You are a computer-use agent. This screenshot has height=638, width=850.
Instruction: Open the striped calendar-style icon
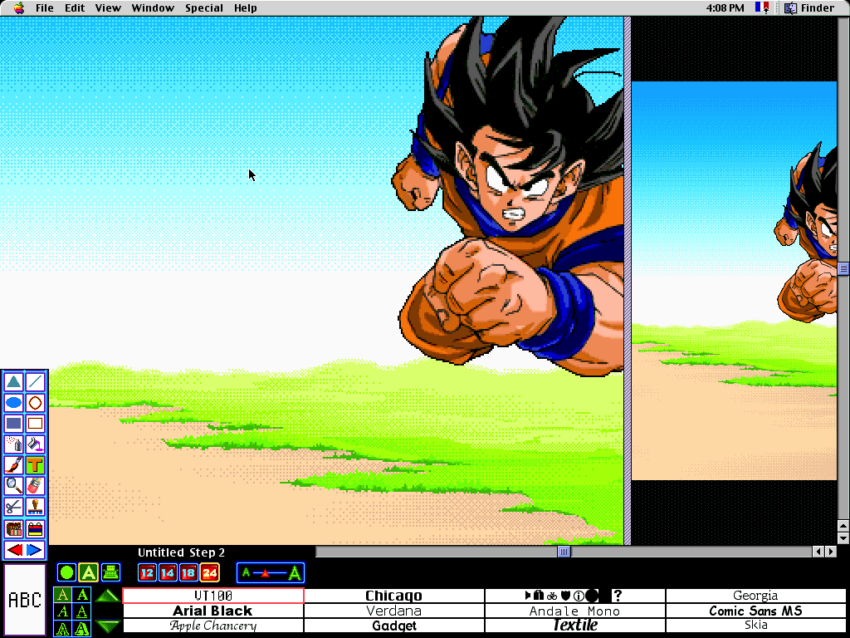pyautogui.click(x=35, y=529)
